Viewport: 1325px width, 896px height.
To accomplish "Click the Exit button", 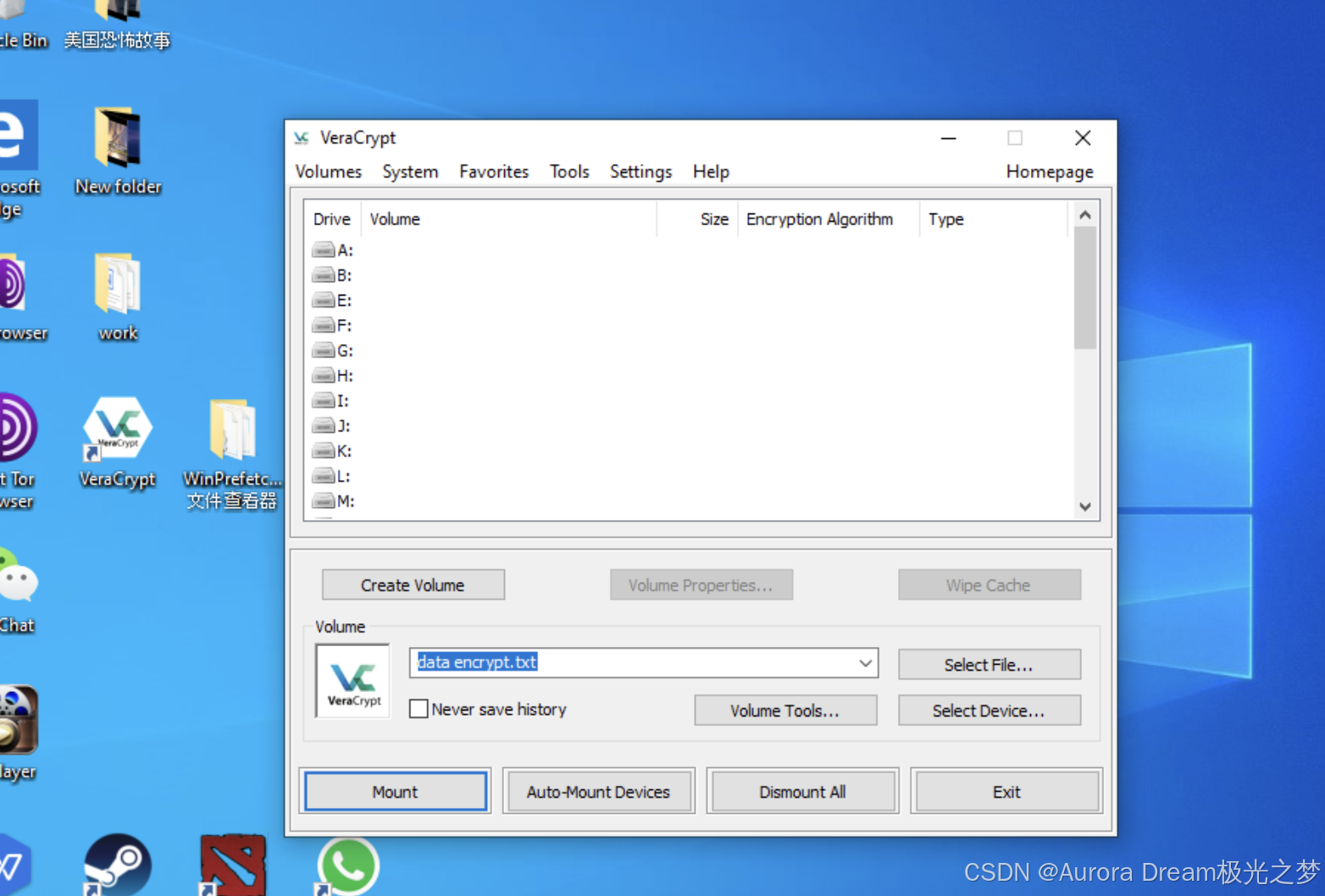I will coord(1006,792).
